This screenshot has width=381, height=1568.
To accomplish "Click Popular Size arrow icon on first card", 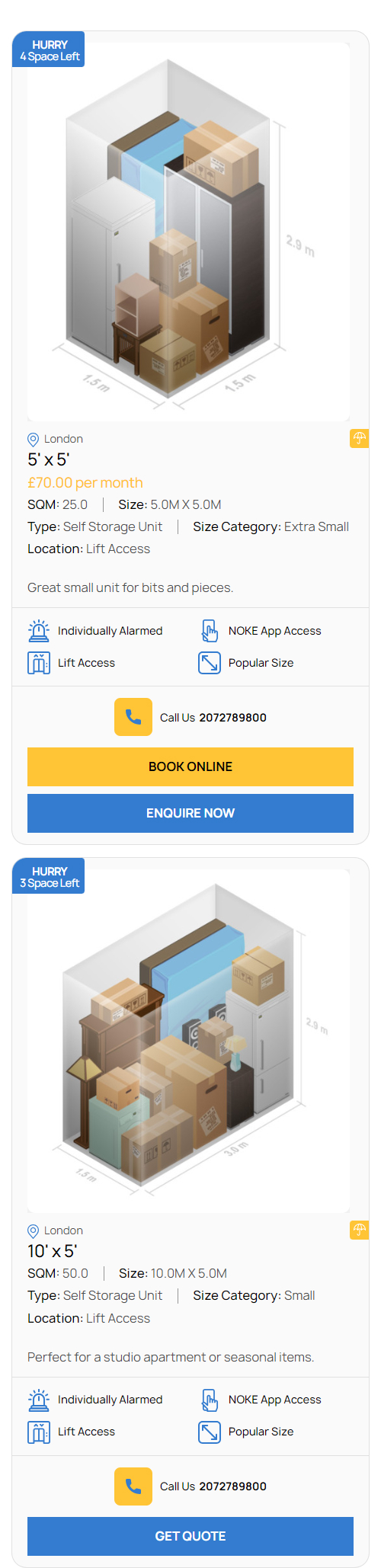I will [210, 663].
